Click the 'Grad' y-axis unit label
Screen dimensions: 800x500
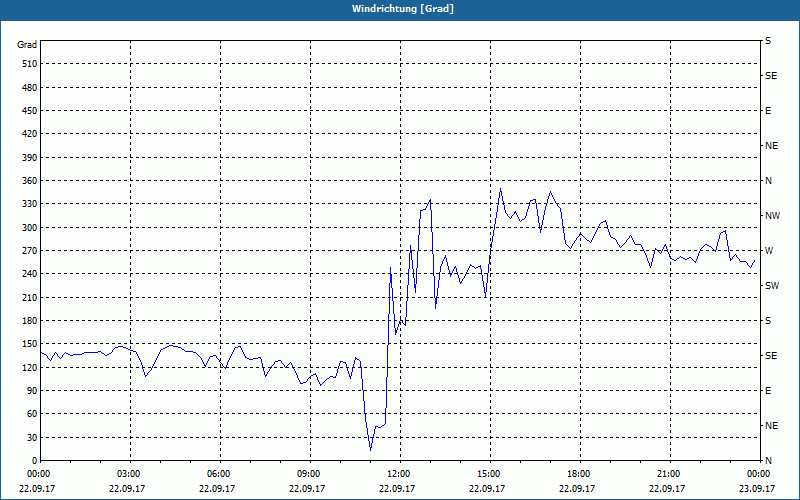tap(27, 45)
